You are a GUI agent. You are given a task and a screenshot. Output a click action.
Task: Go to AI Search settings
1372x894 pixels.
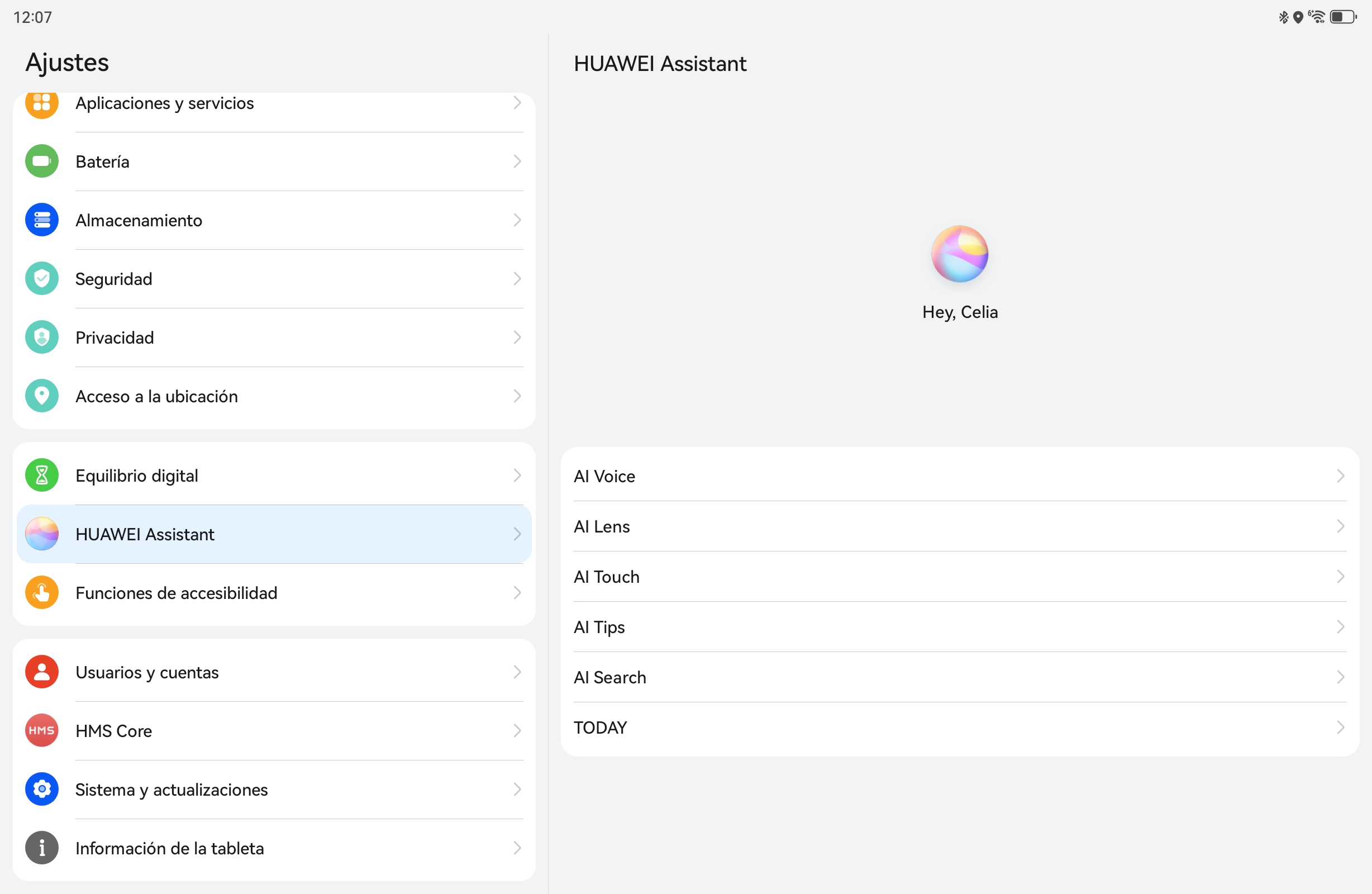610,677
